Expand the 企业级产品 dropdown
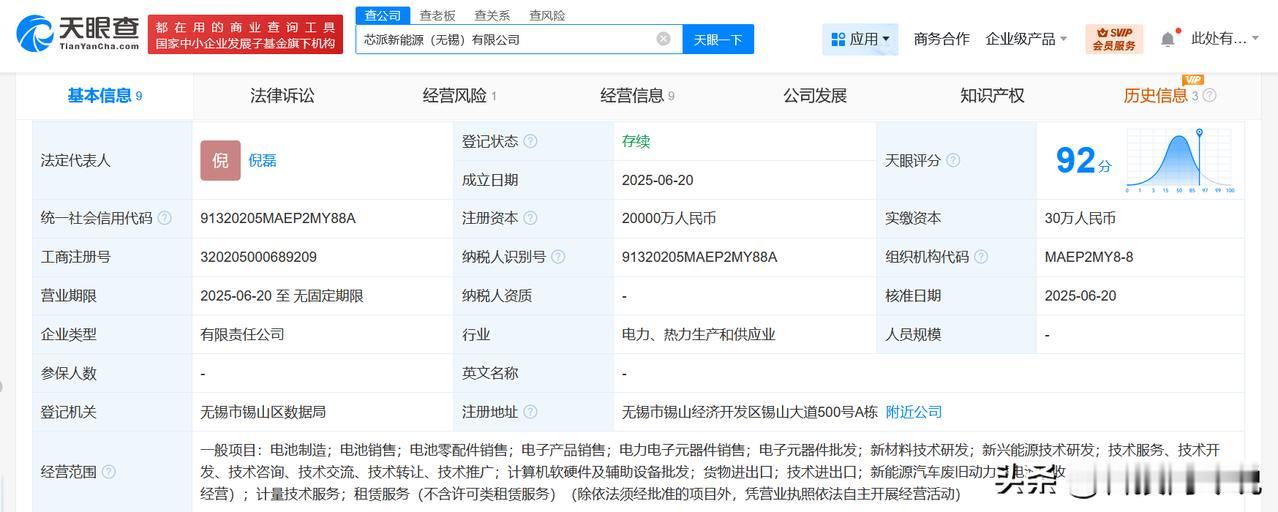Viewport: 1278px width, 512px height. pyautogui.click(x=1026, y=39)
